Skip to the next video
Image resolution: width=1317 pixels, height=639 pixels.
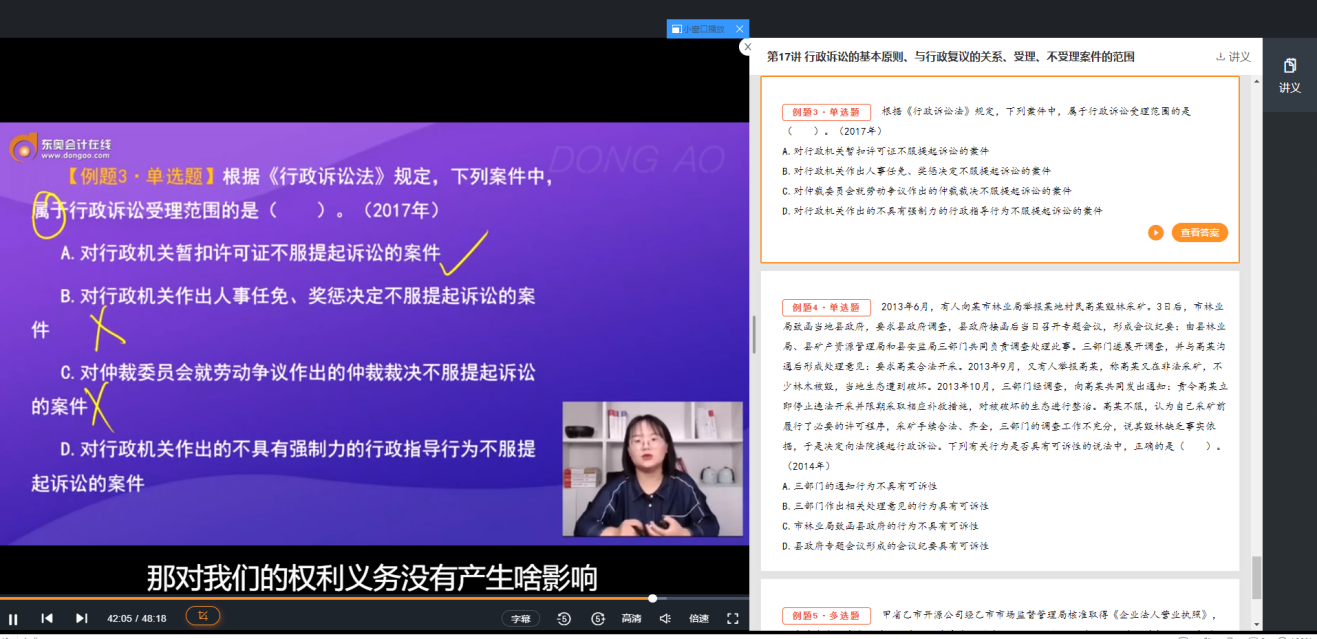tap(82, 618)
